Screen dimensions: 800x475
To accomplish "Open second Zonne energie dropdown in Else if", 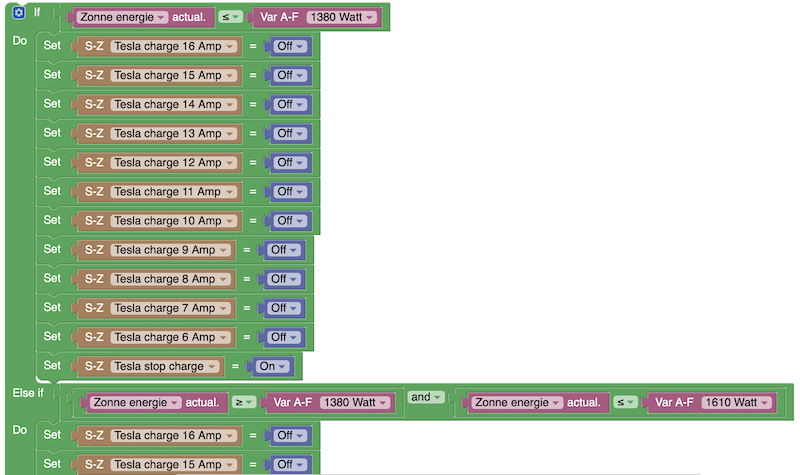I will pos(517,403).
